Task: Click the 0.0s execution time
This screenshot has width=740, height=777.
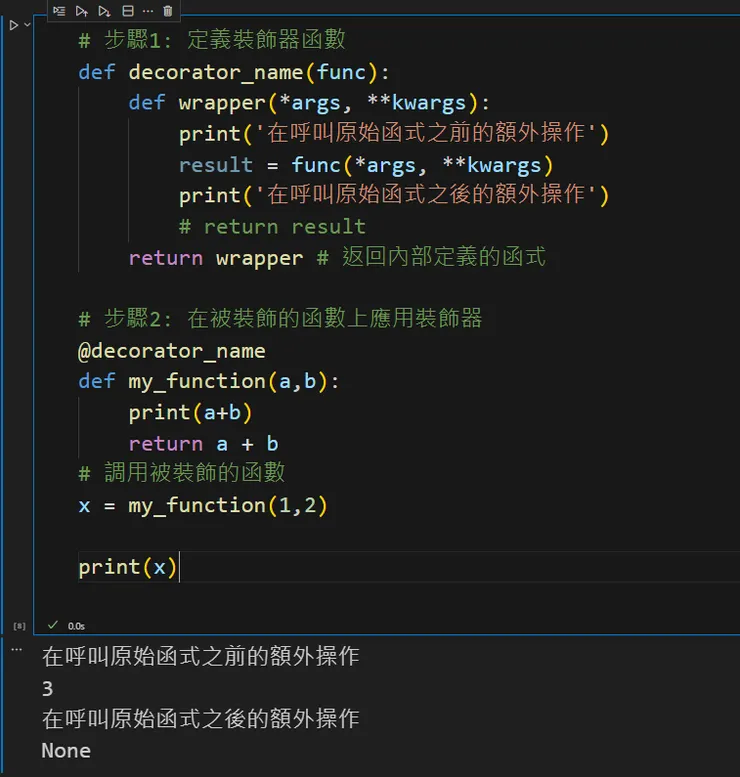Action: (x=76, y=626)
